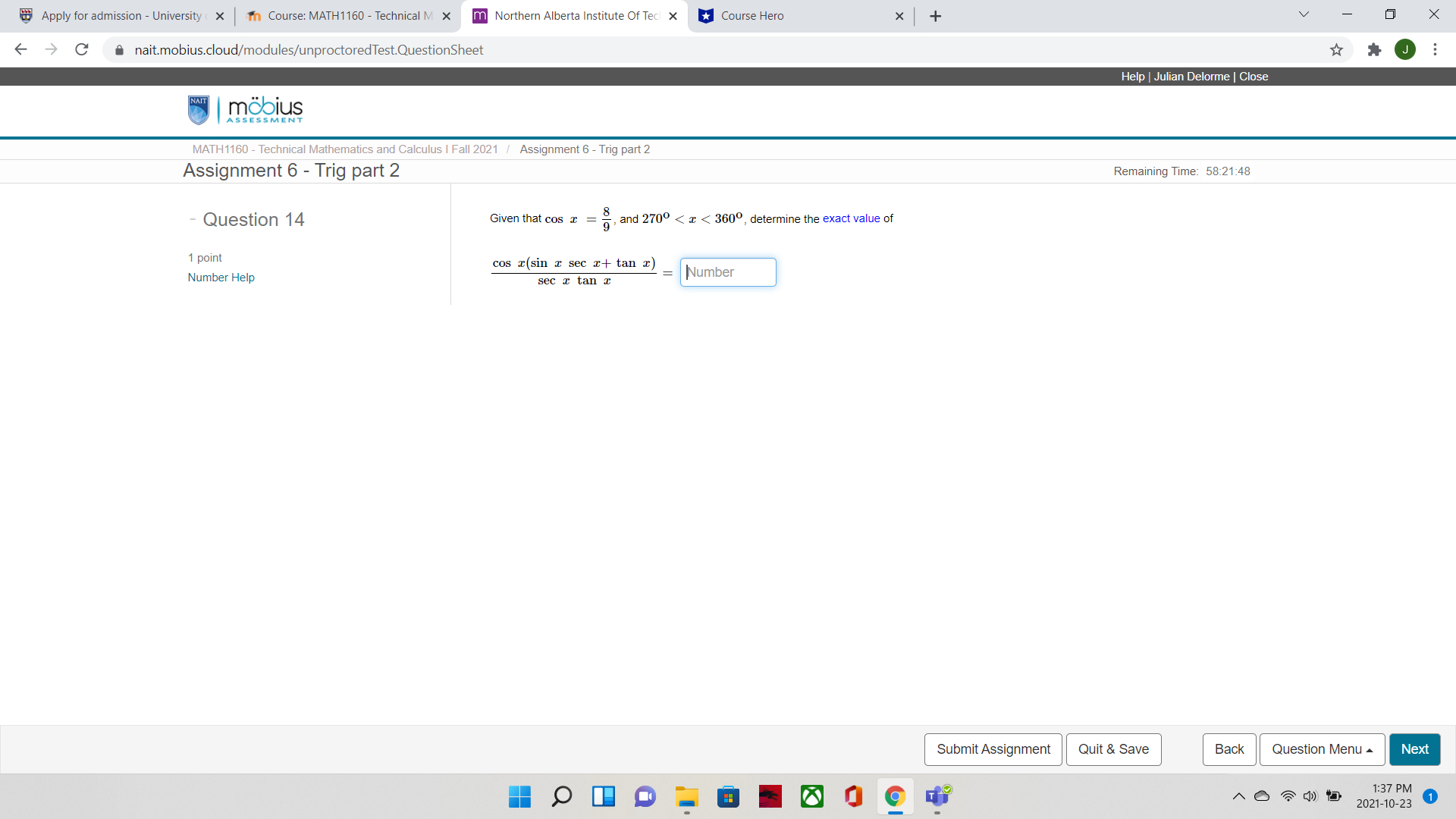Reload the page with refresh icon
This screenshot has width=1456, height=819.
coord(82,50)
